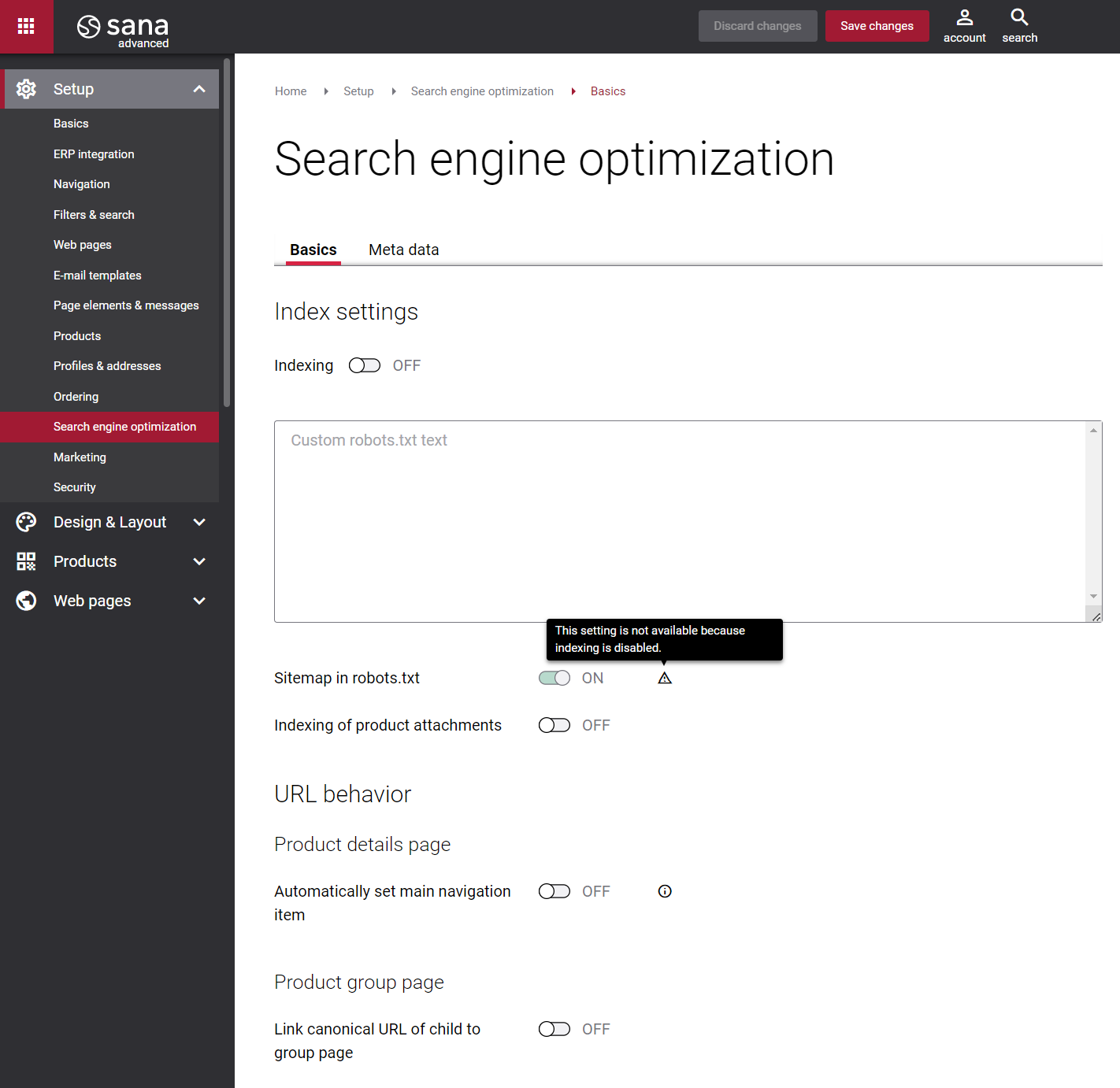
Task: Open Profiles & addresses menu item
Action: pos(107,366)
